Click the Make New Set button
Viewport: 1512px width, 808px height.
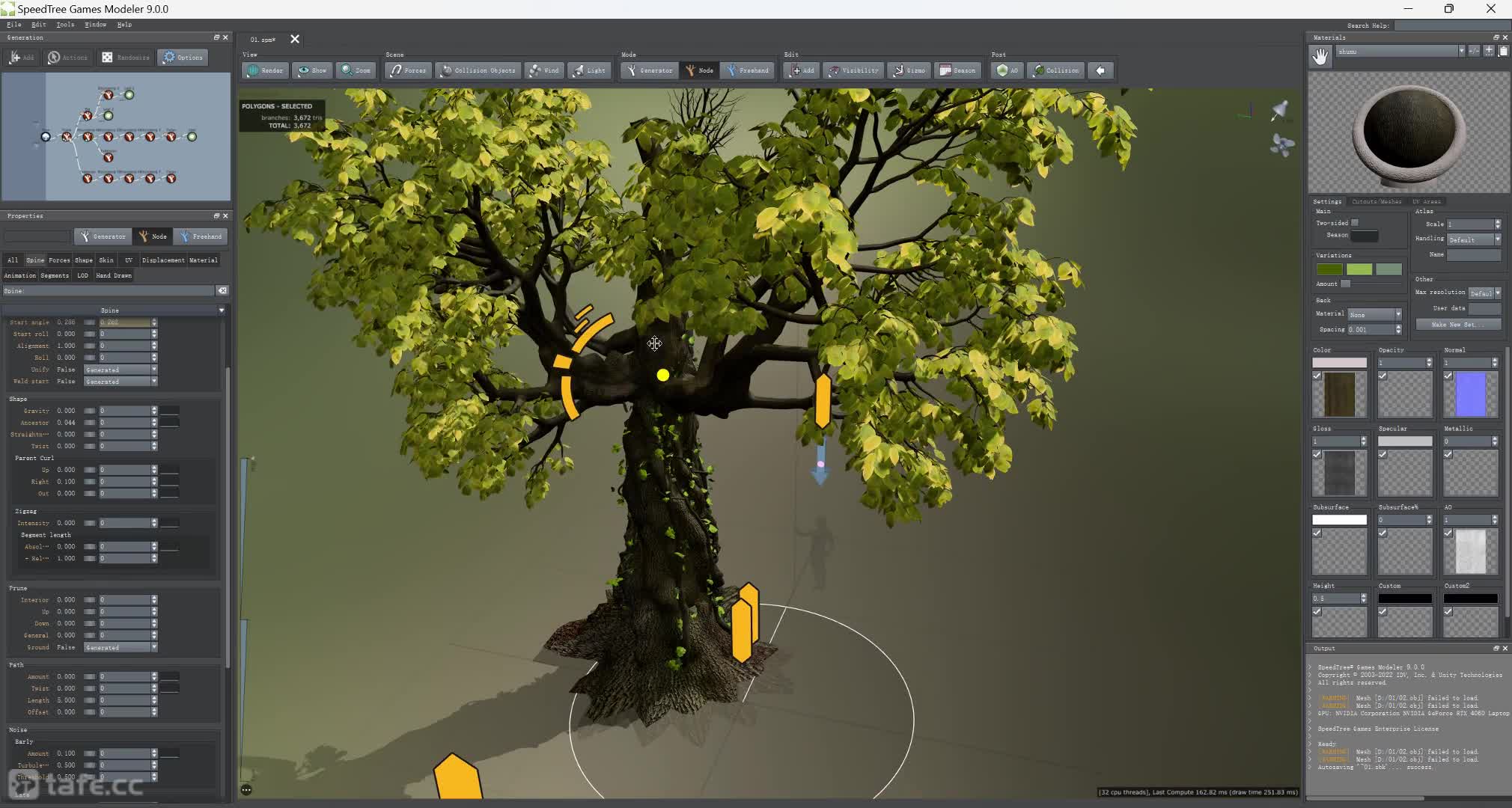click(1458, 325)
